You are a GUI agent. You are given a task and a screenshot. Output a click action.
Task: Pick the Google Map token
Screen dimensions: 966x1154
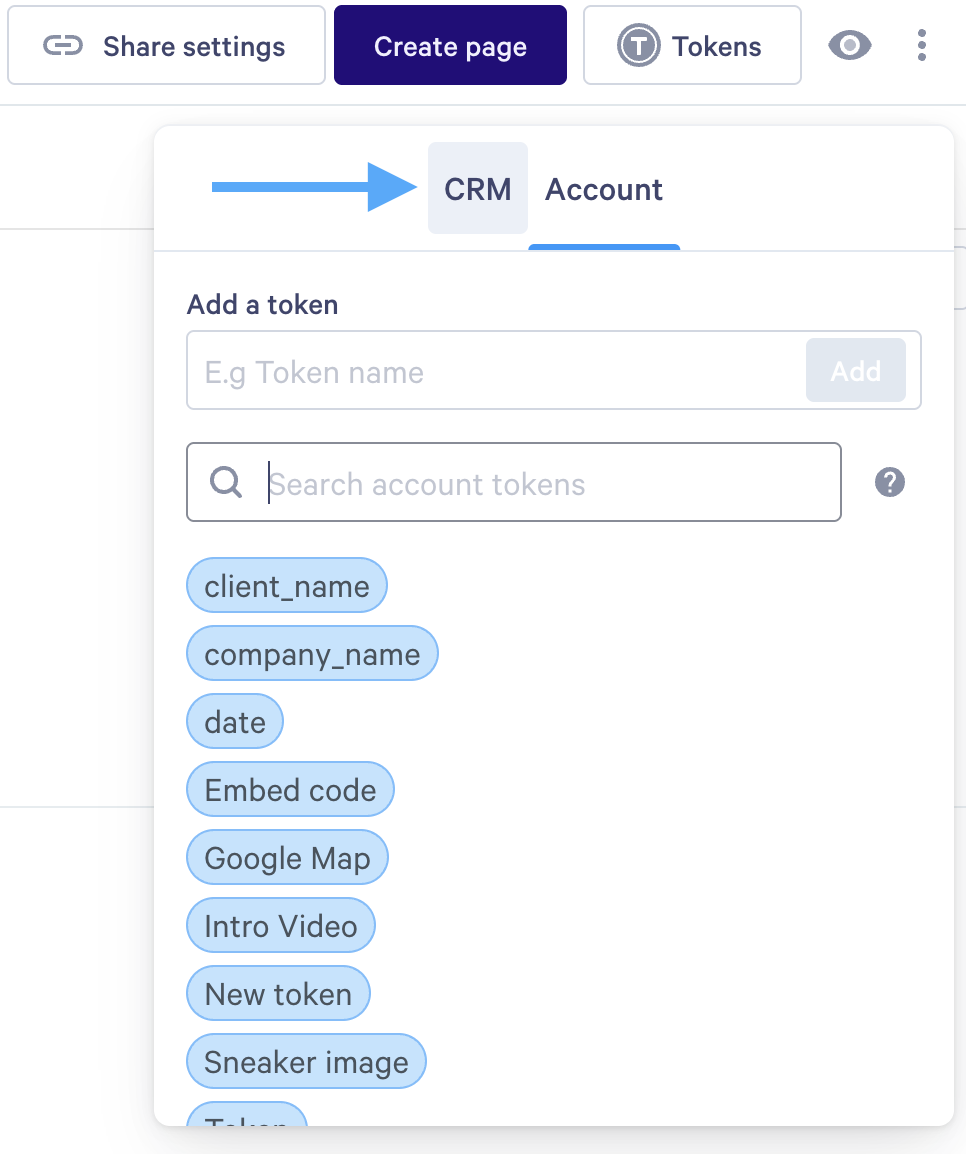pos(287,858)
